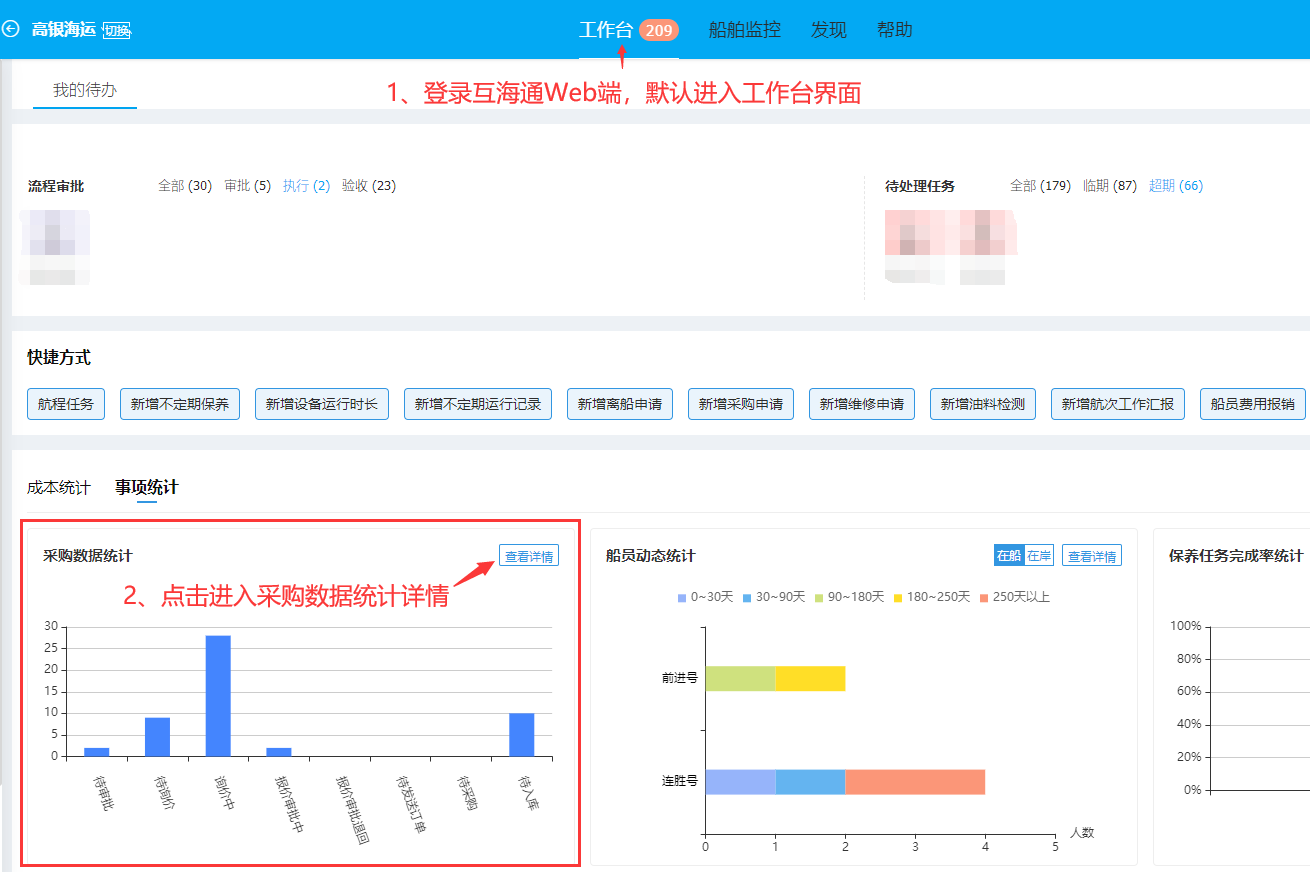Open the 发现 menu
Screen dimensions: 1310x872
tap(829, 30)
